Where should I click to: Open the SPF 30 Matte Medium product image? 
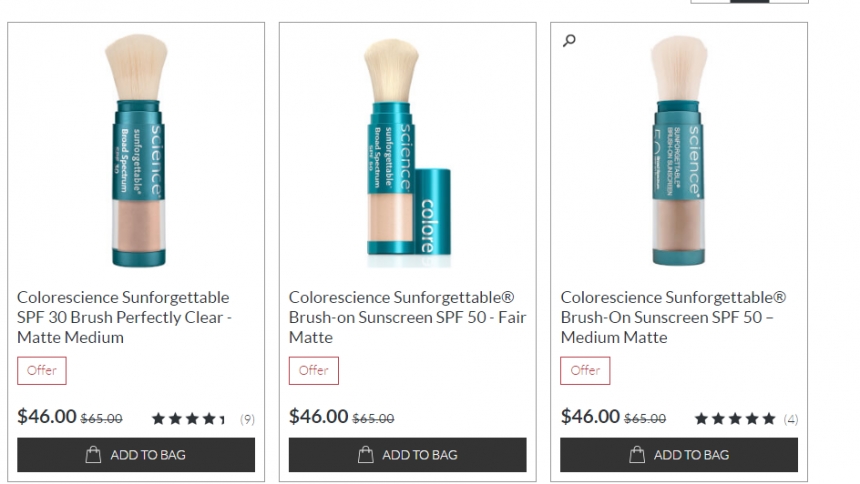point(136,150)
